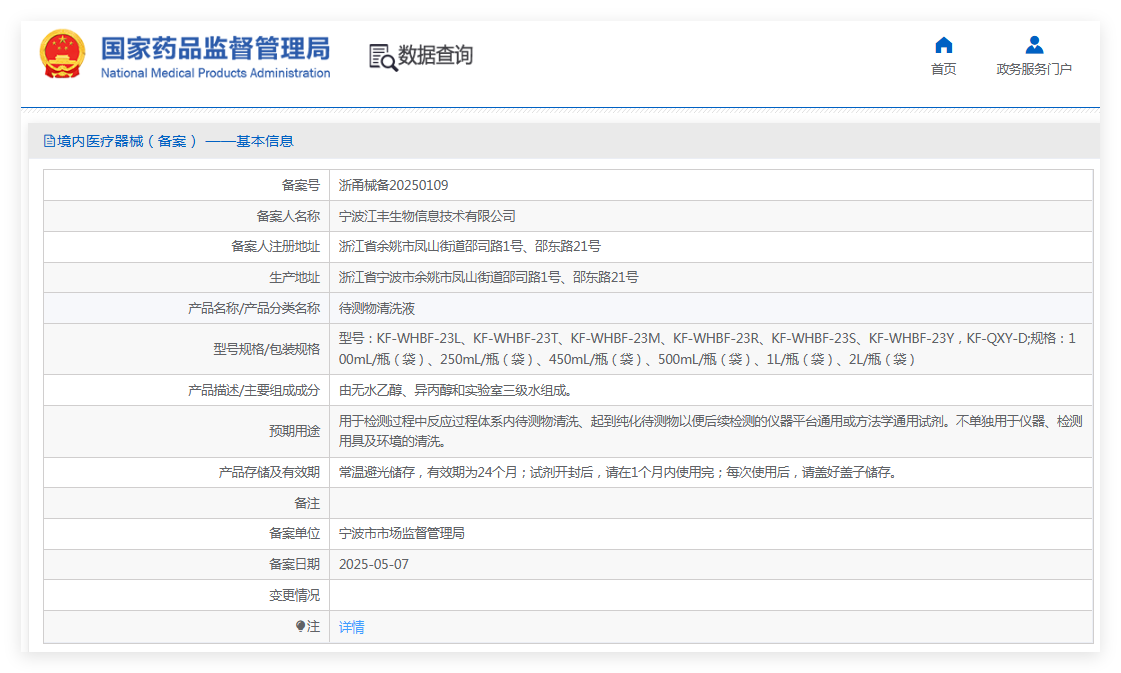
Task: Click the 国家药品监督管理局 title
Action: 215,48
